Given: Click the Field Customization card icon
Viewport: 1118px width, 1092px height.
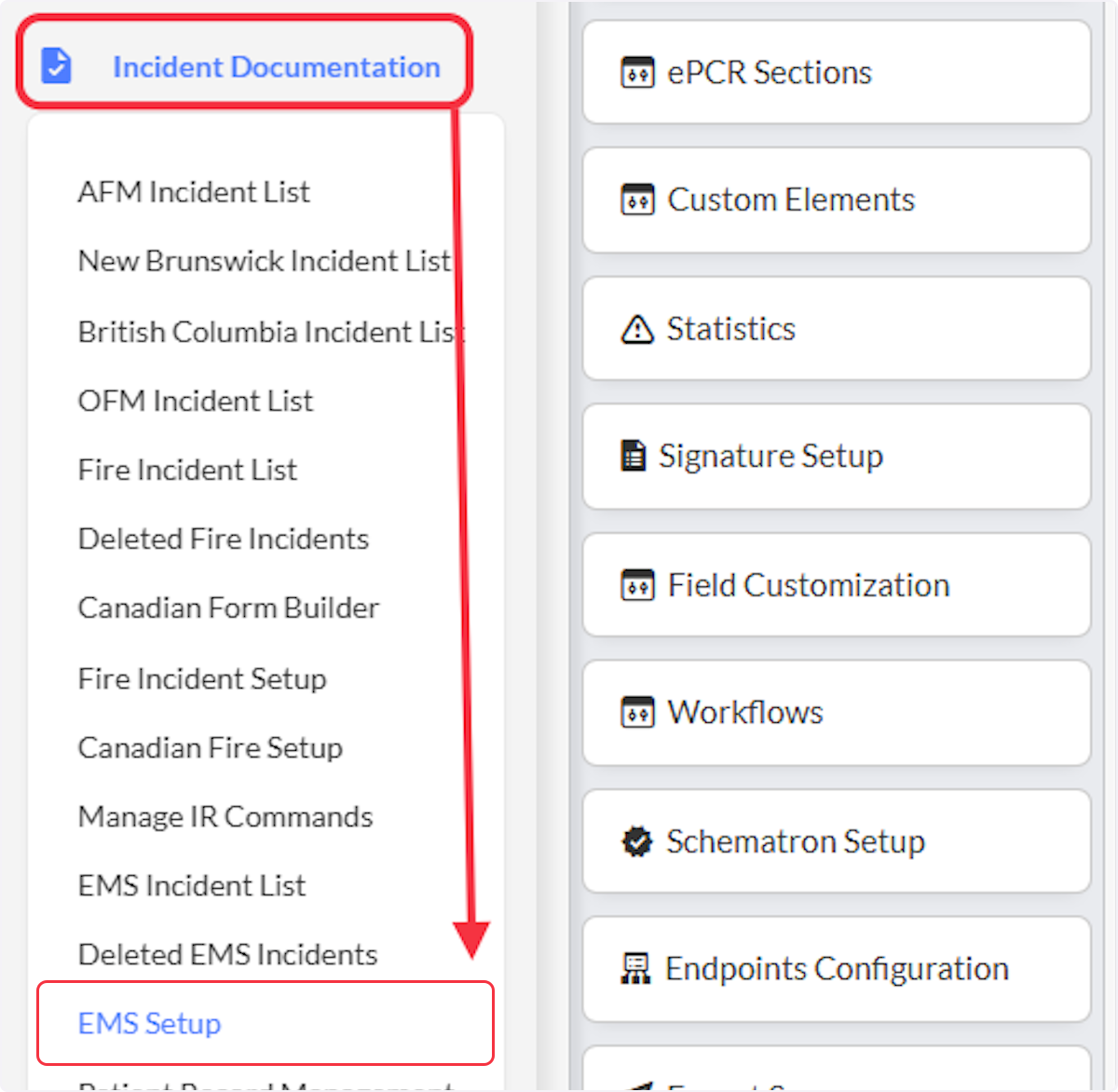Looking at the screenshot, I should tap(637, 585).
